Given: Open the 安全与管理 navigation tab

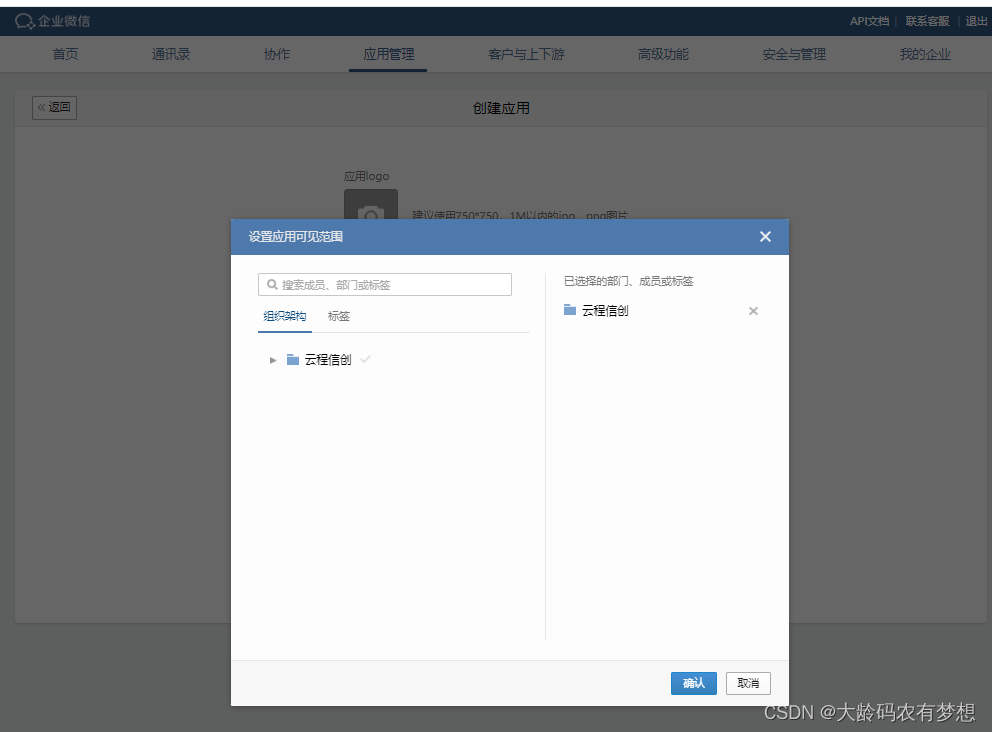Looking at the screenshot, I should tap(794, 54).
